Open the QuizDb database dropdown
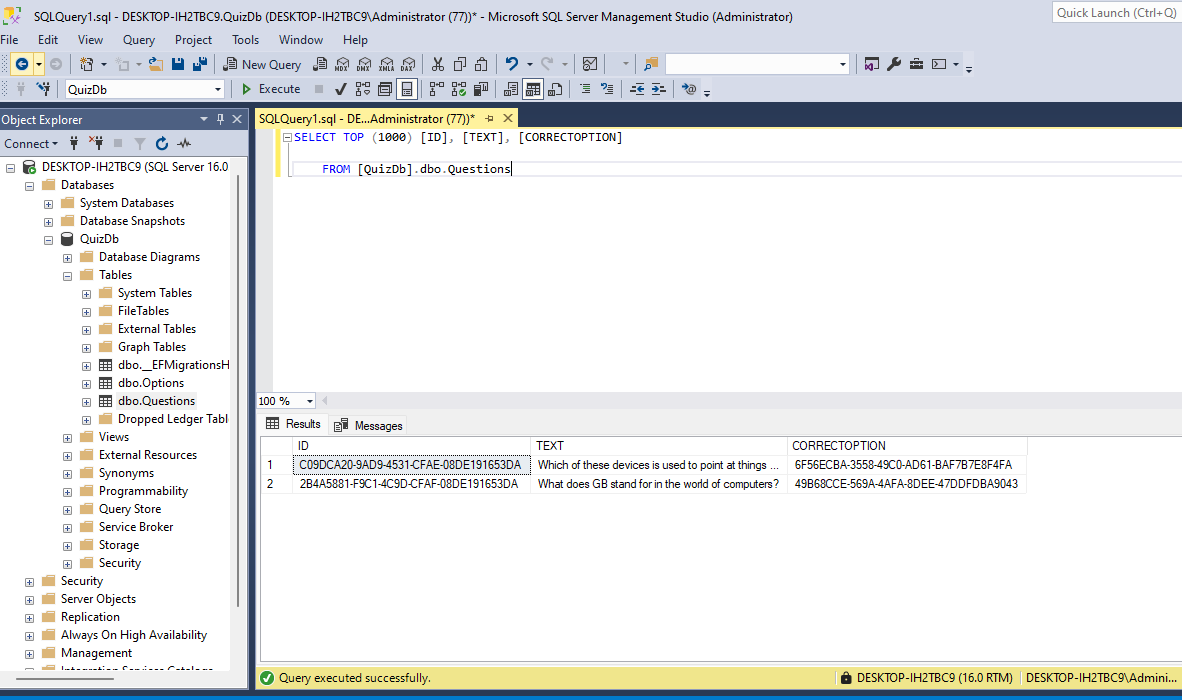 218,89
